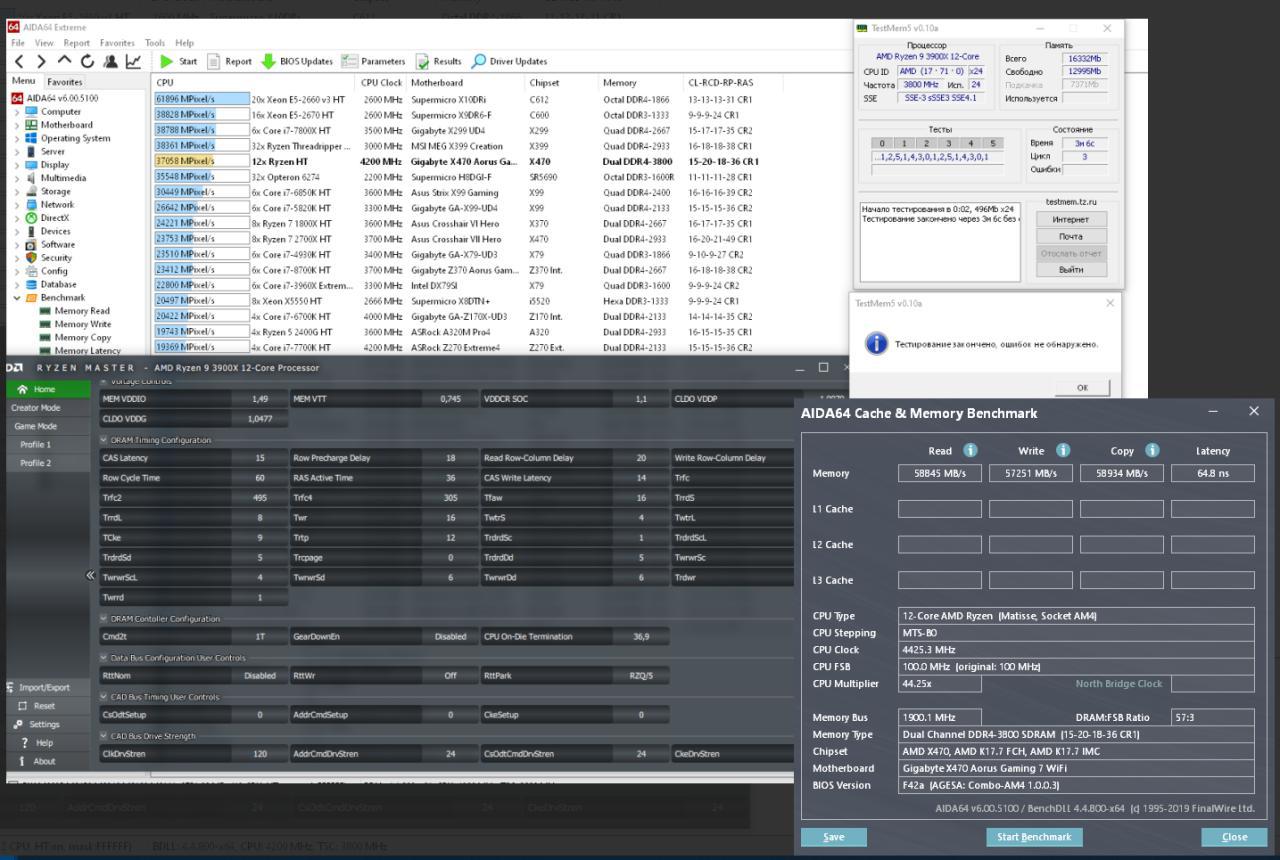
Task: Click the Memory Latency value 64.8 ns
Action: click(1212, 473)
